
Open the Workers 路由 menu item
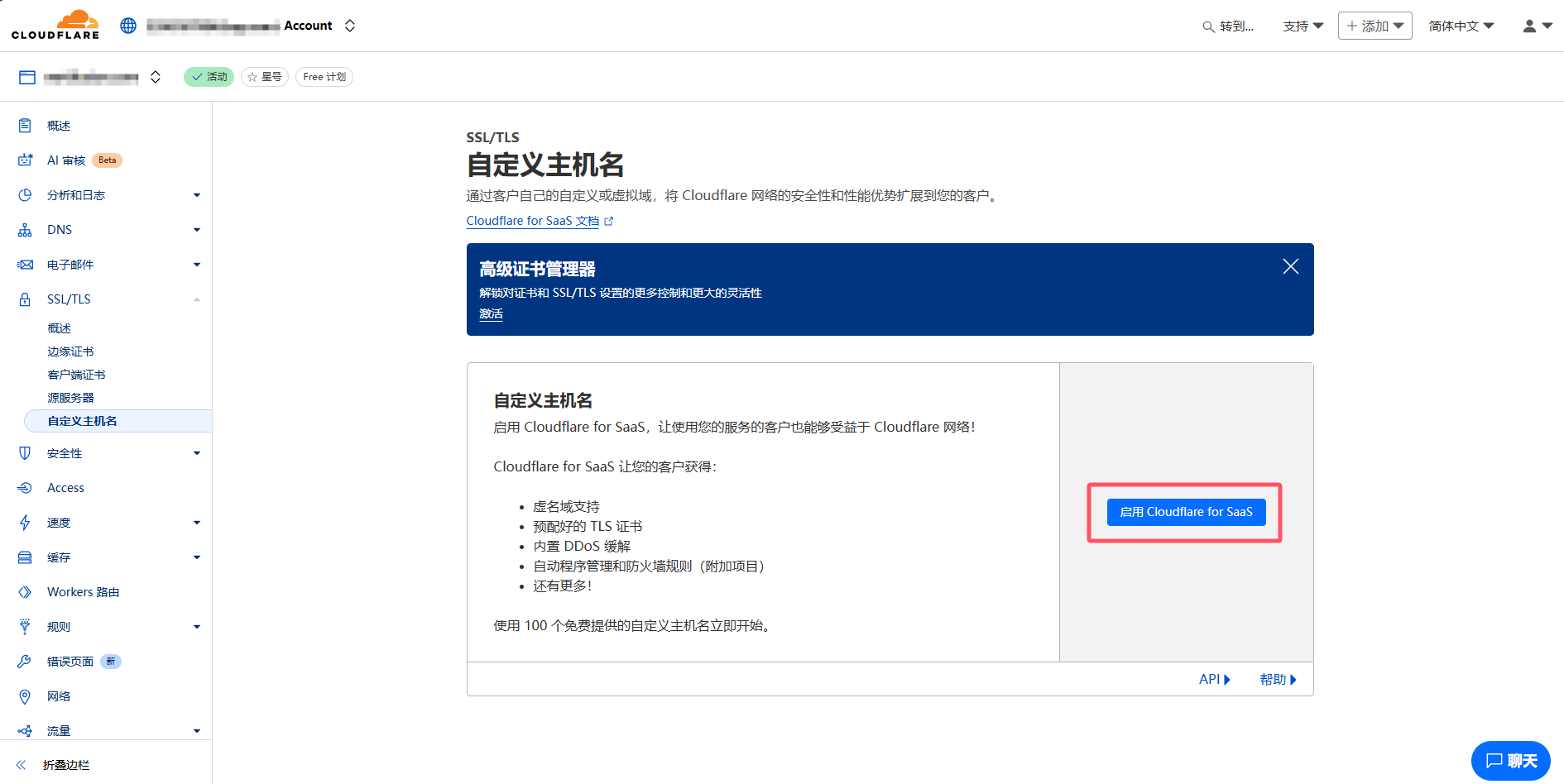click(x=83, y=592)
